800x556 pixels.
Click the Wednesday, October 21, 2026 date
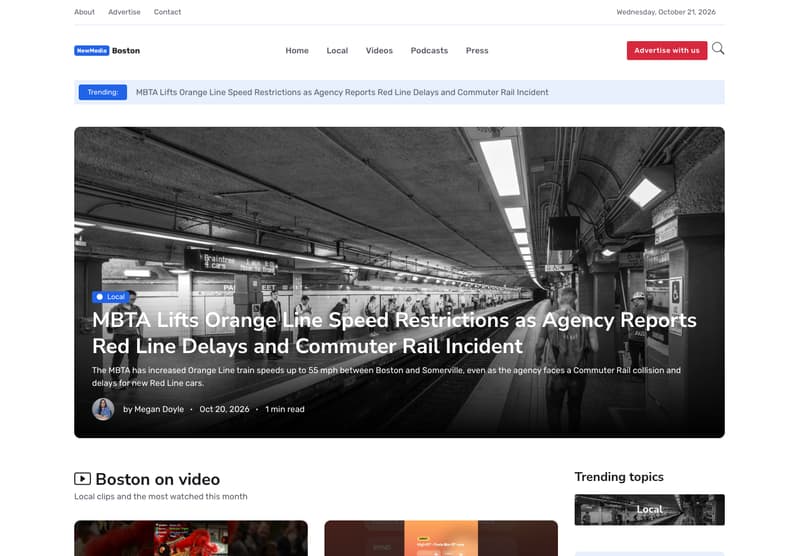tap(666, 12)
